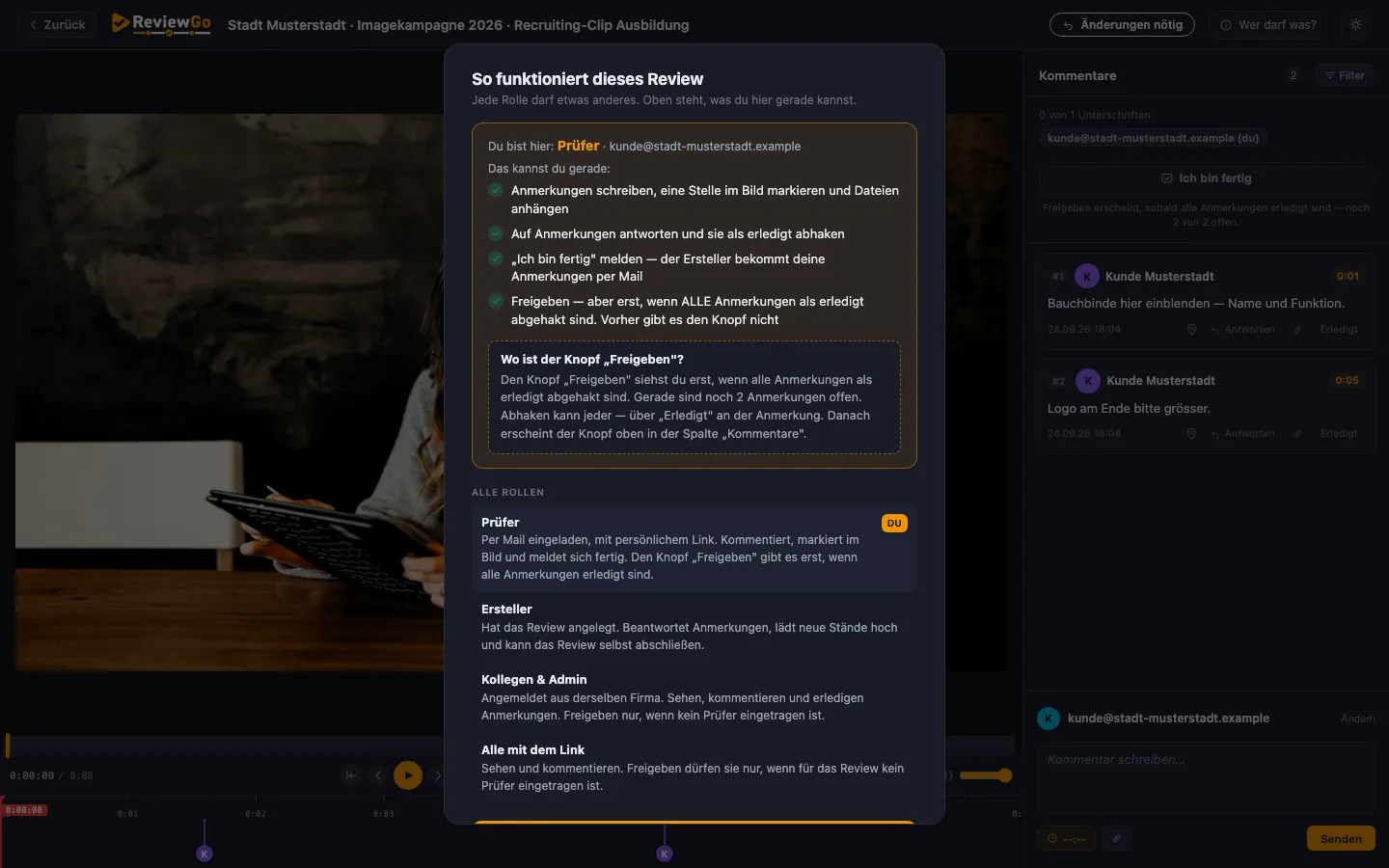Click the signer chip 'kunde@stadt-musterstadt.example (du)'
1389x868 pixels.
pyautogui.click(x=1154, y=138)
